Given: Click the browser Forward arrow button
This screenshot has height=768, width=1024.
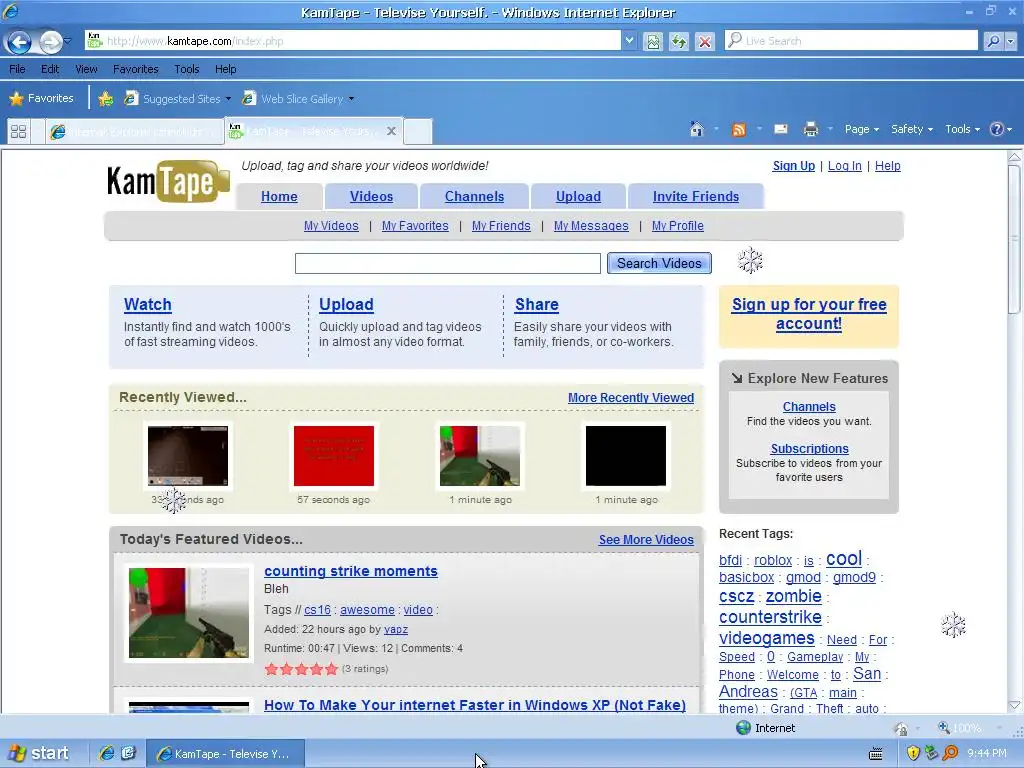Looking at the screenshot, I should pyautogui.click(x=50, y=42).
